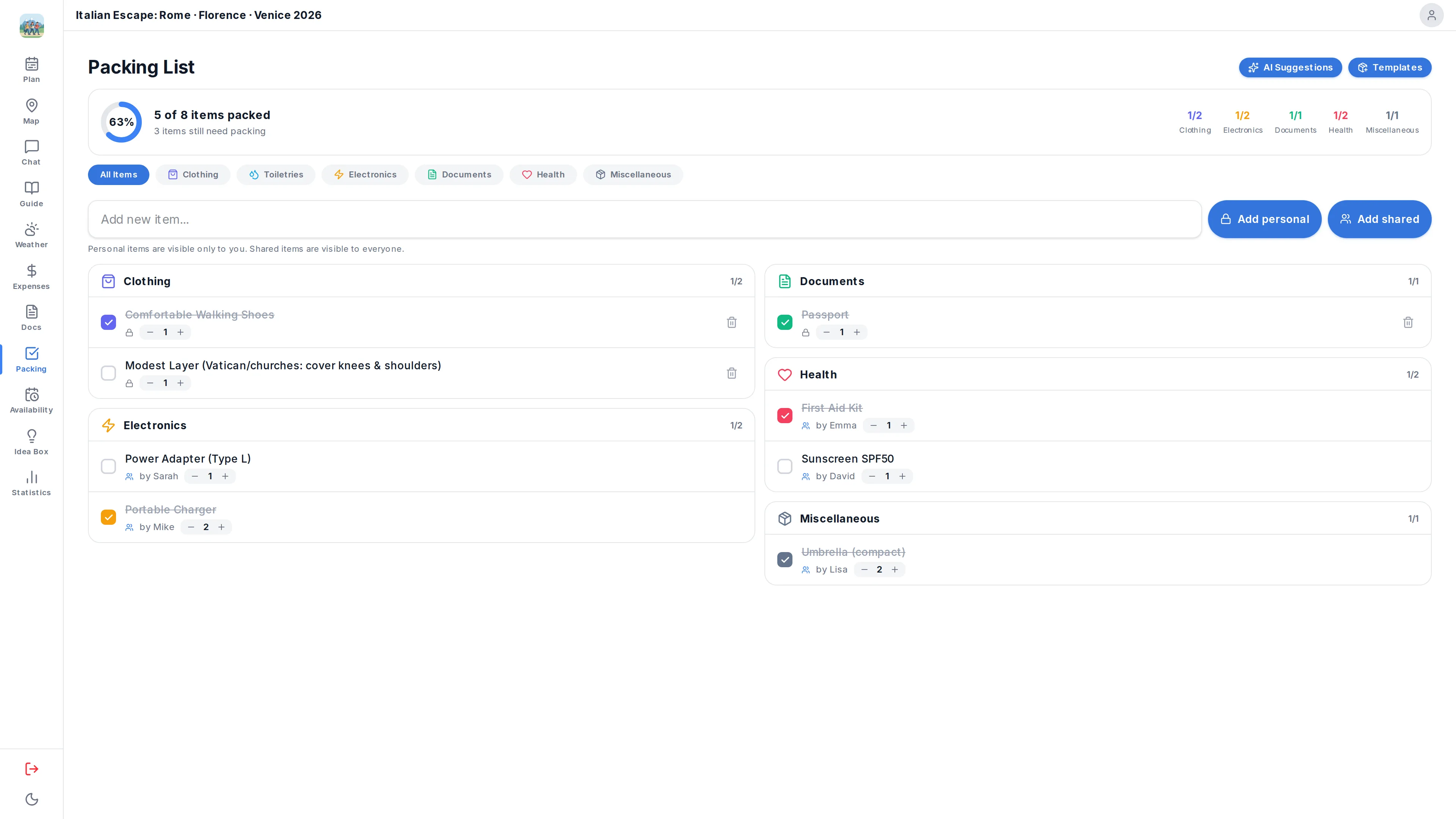Open the Weather page icon
The image size is (1456, 819).
(x=31, y=229)
